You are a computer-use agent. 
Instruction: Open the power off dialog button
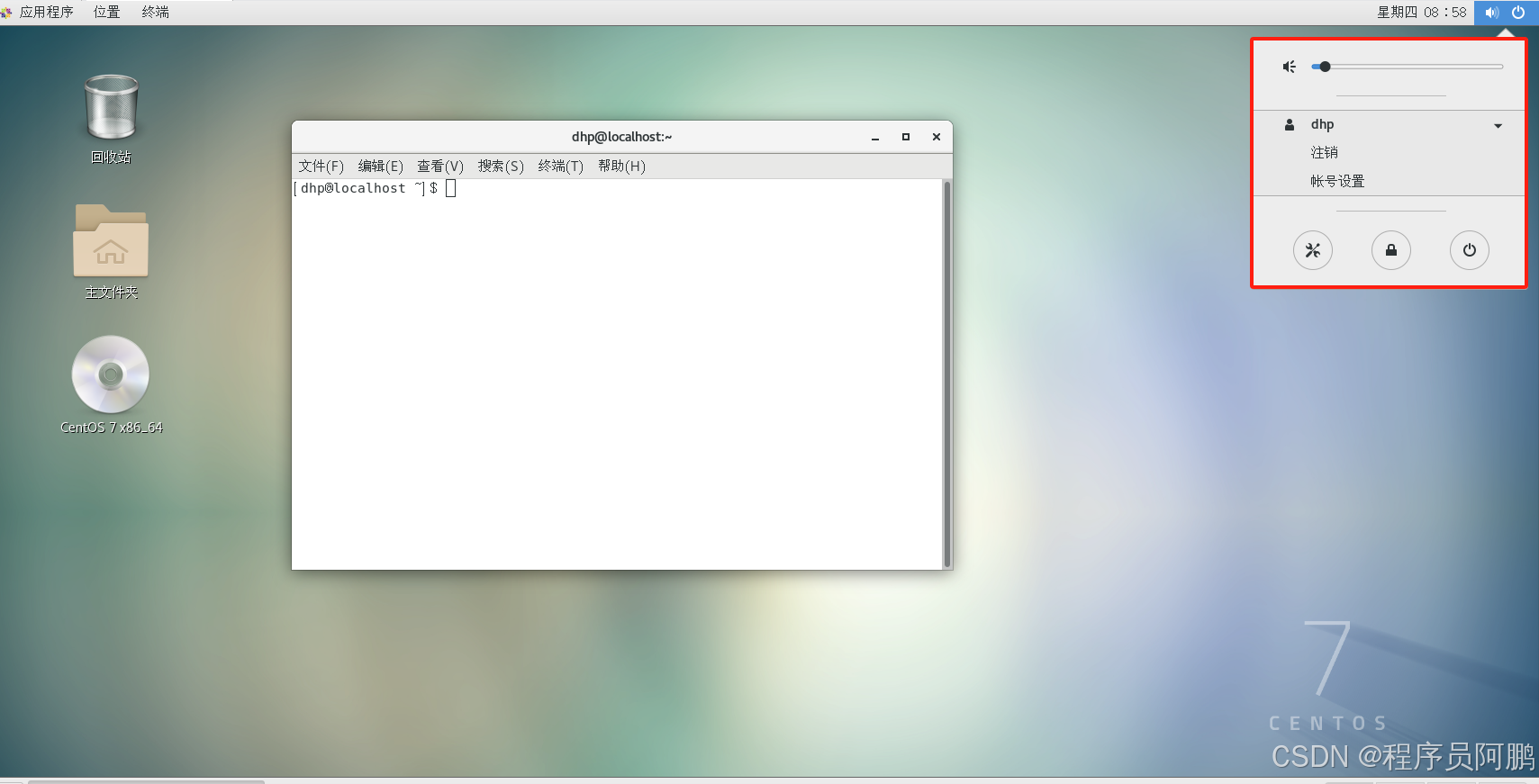click(x=1470, y=250)
